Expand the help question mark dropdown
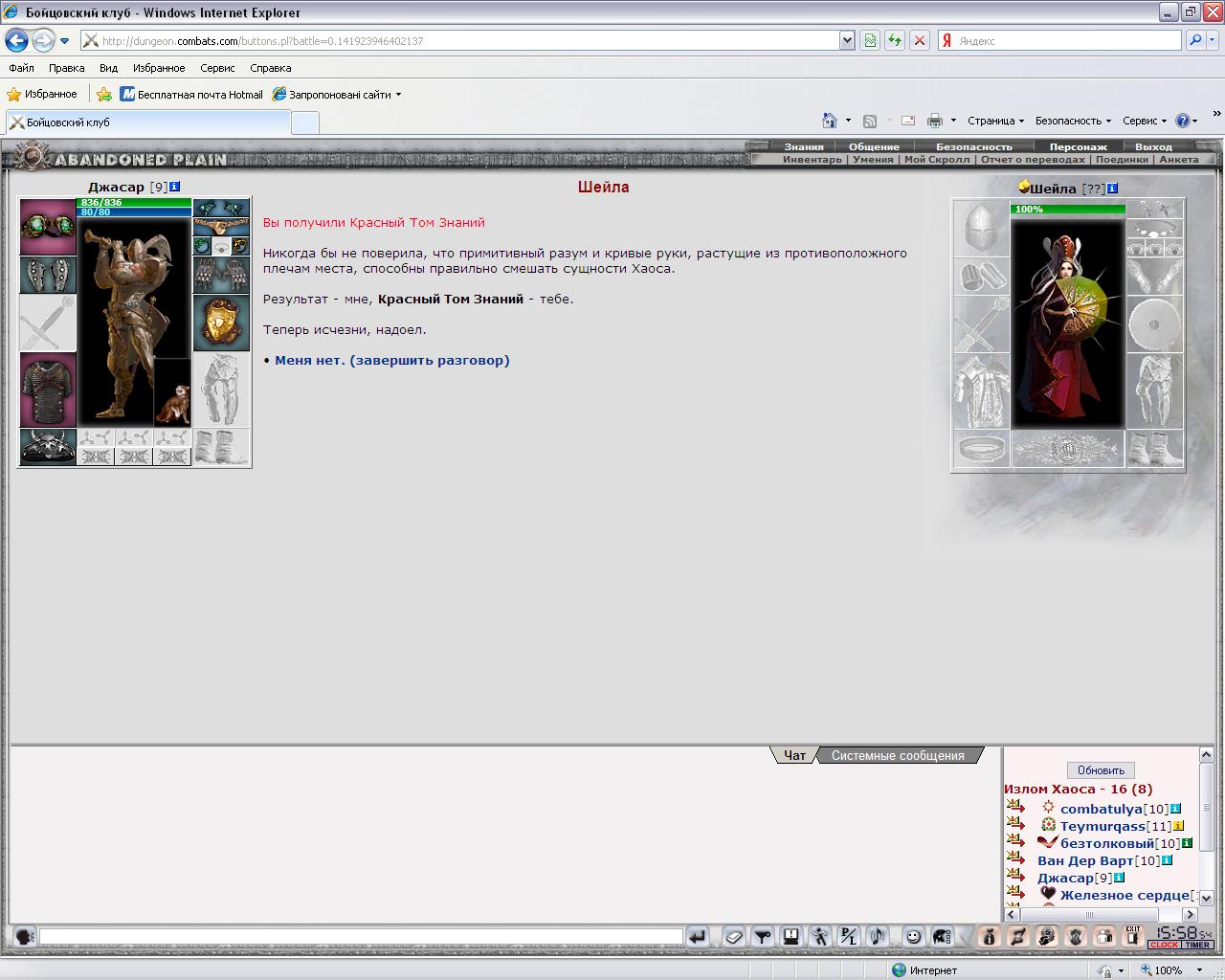The width and height of the screenshot is (1225, 980). point(1186,121)
